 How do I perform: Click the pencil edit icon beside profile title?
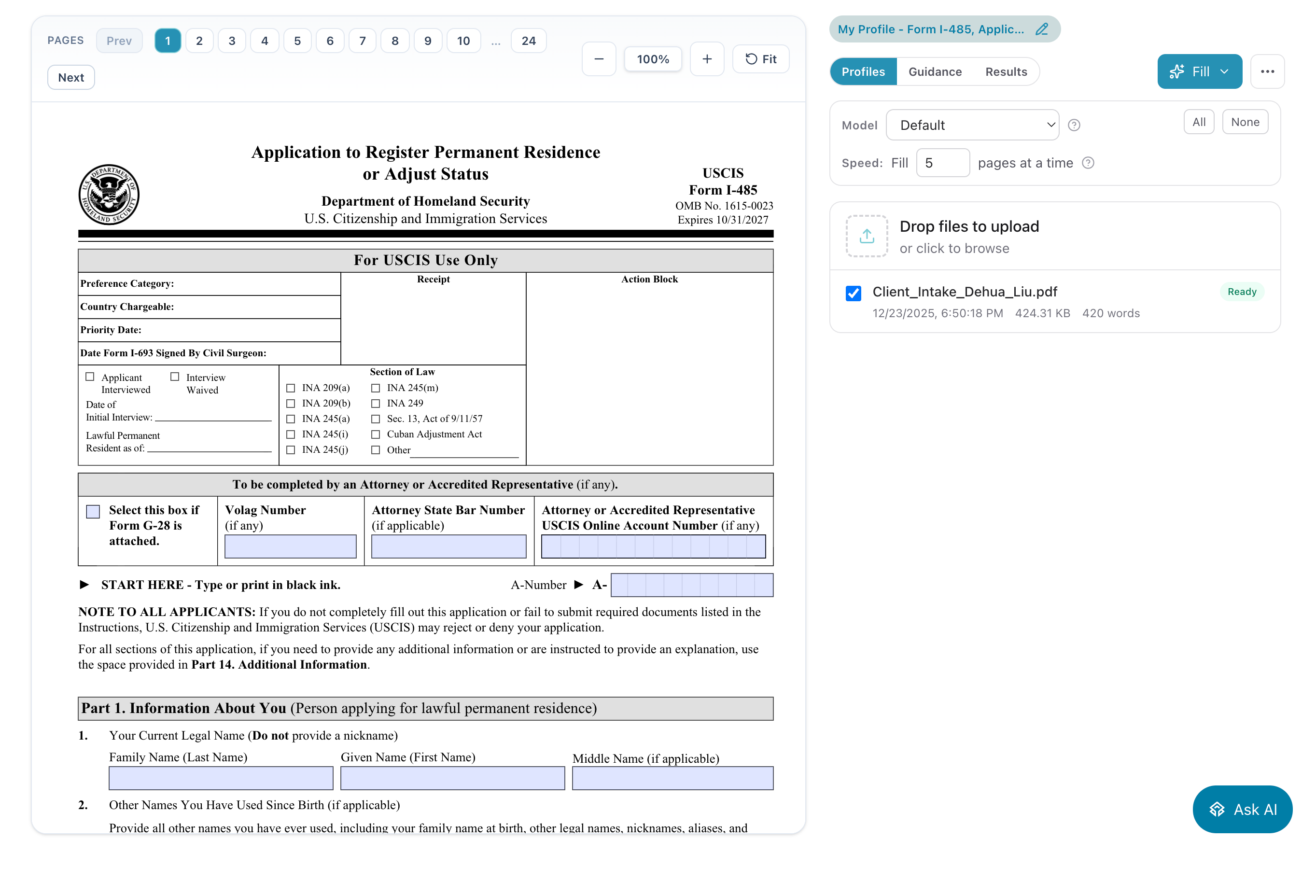click(x=1041, y=29)
